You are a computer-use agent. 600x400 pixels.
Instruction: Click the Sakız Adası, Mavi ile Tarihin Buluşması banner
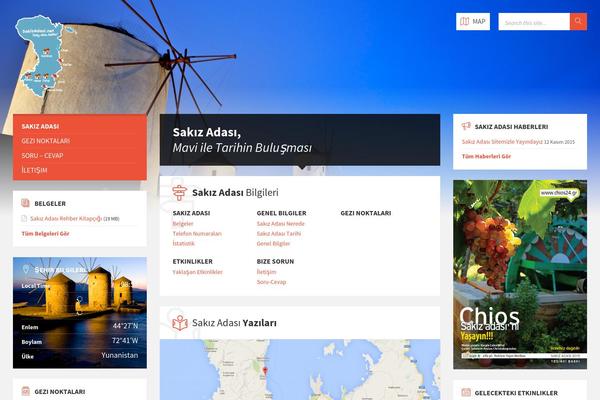[300, 140]
